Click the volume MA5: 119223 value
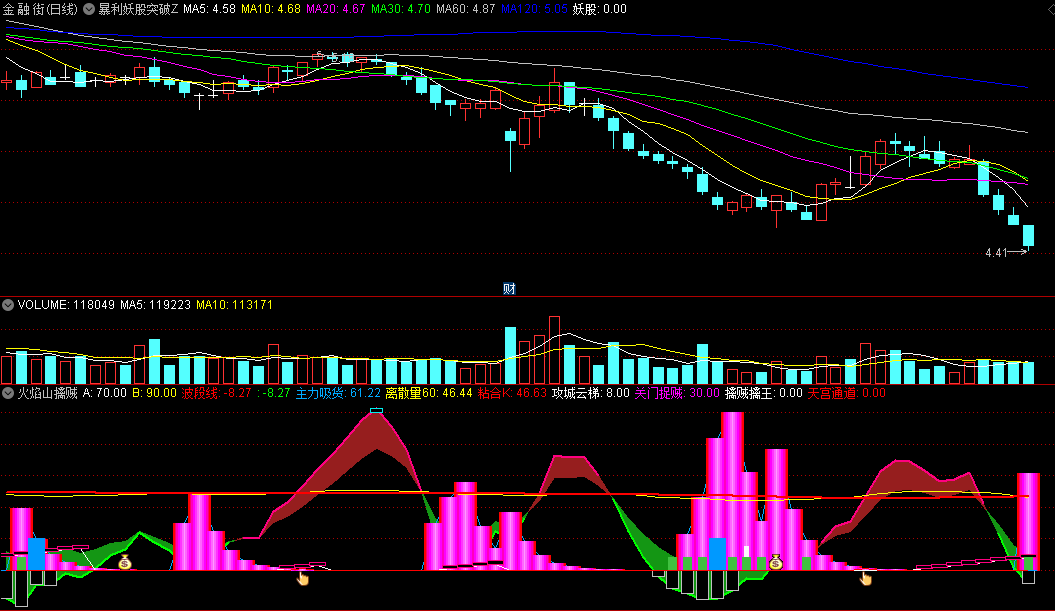Screen dimensions: 1055x611 tap(155, 305)
